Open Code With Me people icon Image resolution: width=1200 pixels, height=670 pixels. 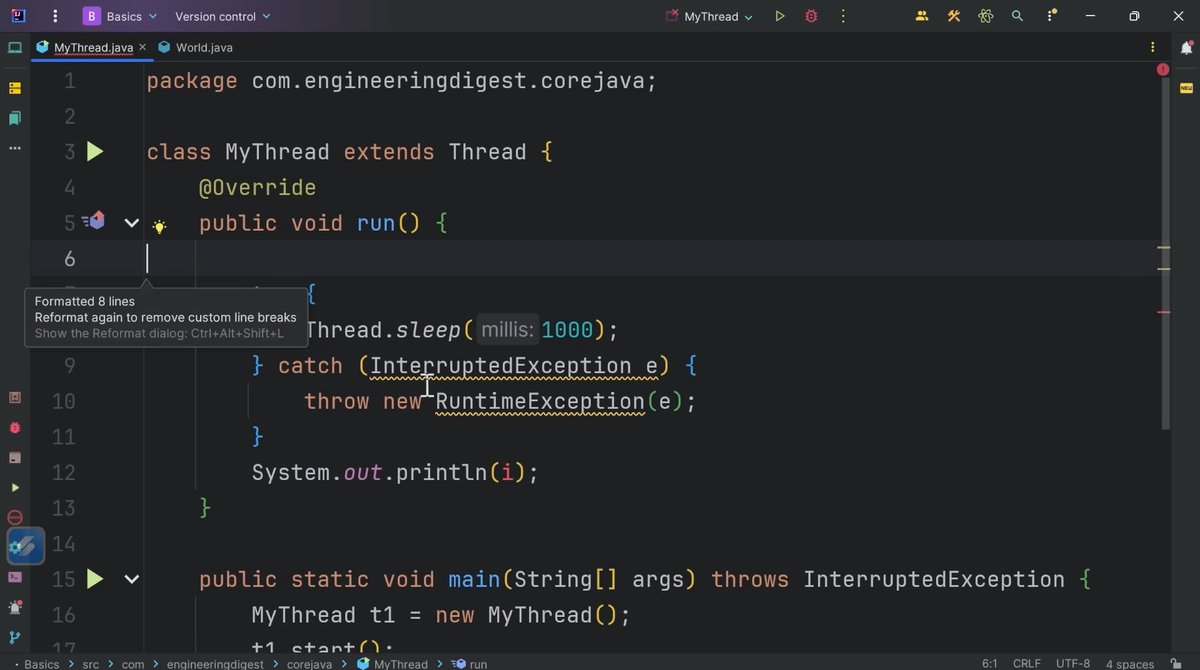pyautogui.click(x=922, y=16)
